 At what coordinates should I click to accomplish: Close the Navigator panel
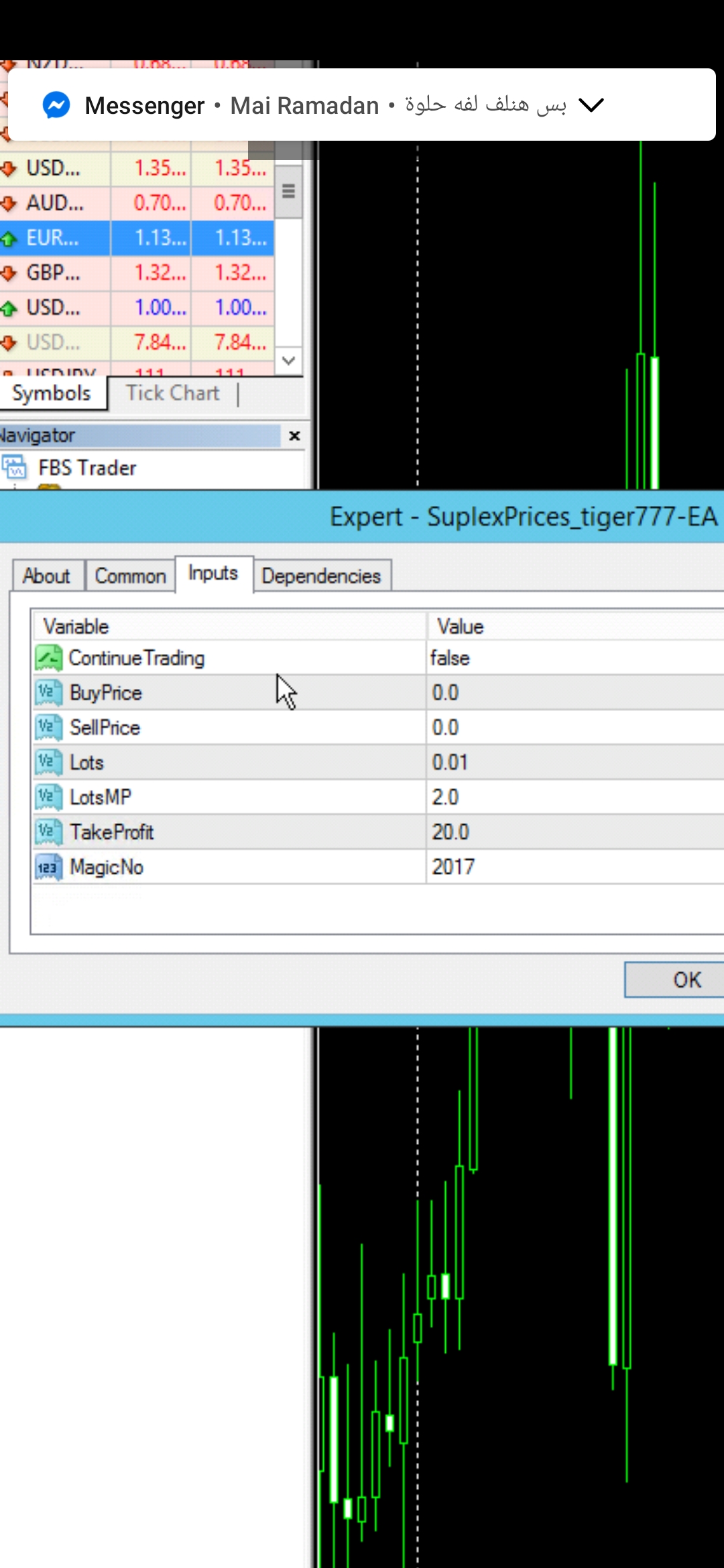pyautogui.click(x=294, y=436)
